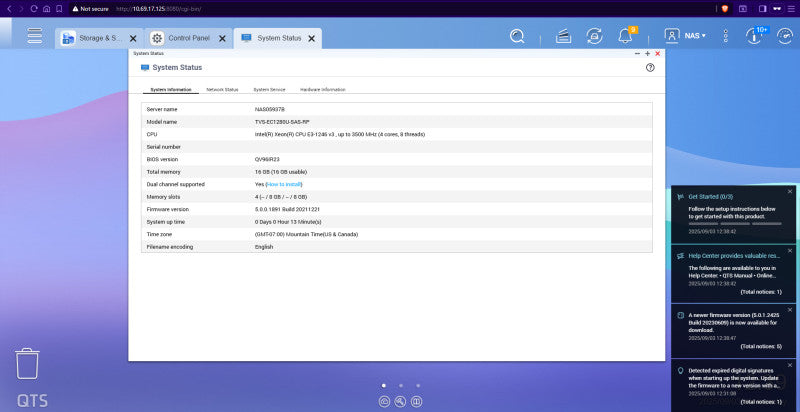The image size is (800, 412).
Task: Click firmware version 5.0.0.1891 Build 20211221
Action: [x=287, y=209]
